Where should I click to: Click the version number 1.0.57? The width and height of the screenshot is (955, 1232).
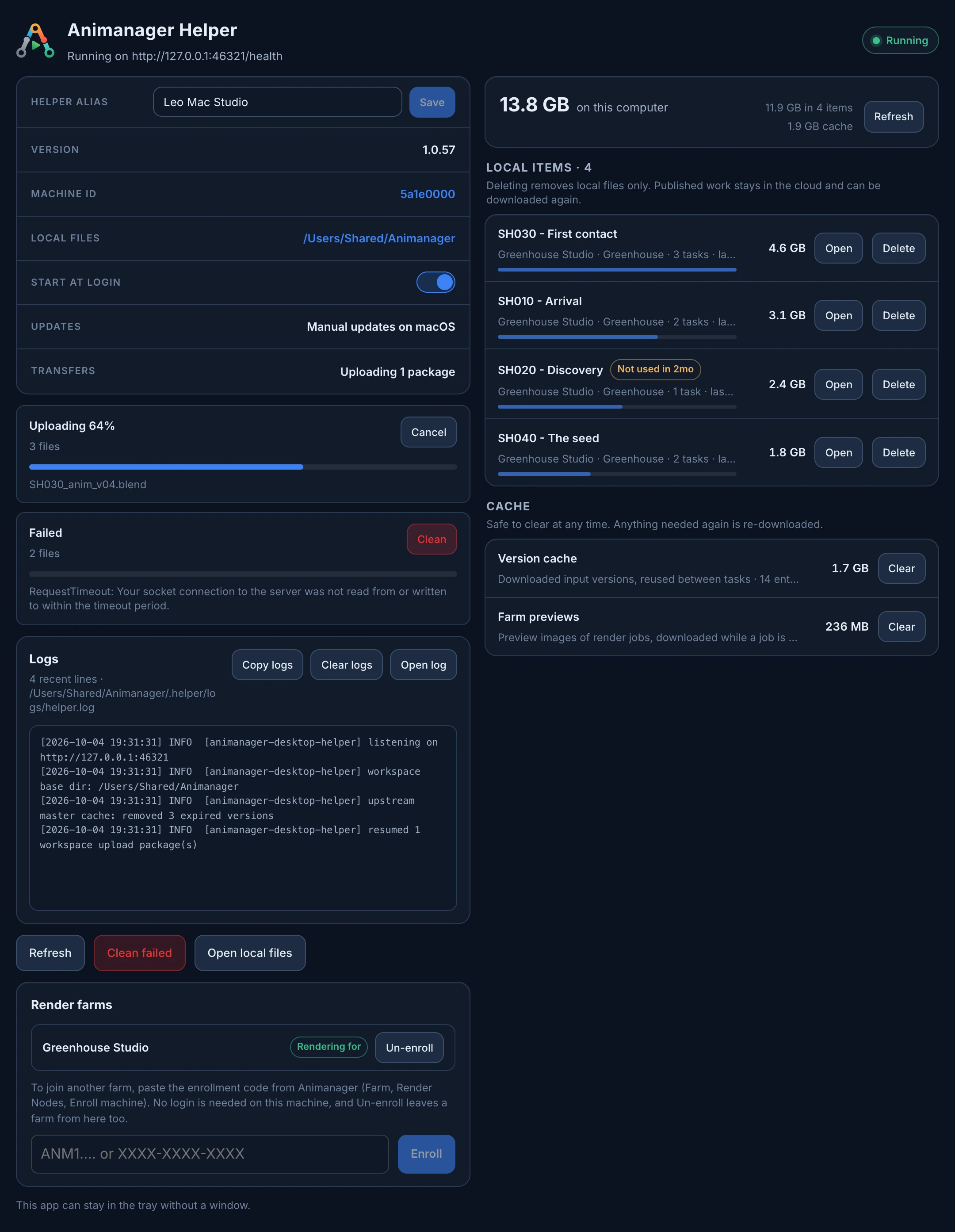[x=439, y=150]
